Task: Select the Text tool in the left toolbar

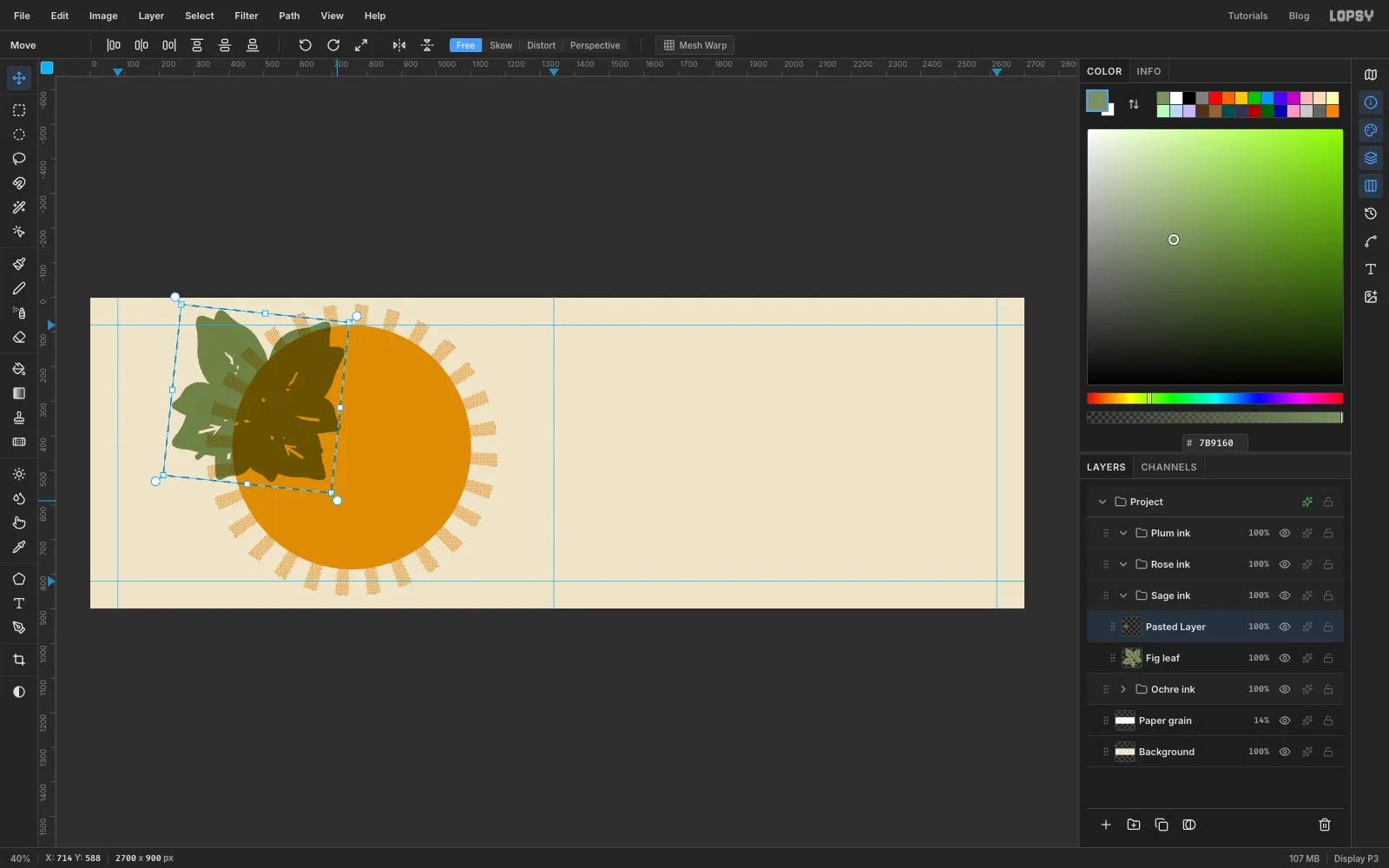Action: [x=19, y=603]
